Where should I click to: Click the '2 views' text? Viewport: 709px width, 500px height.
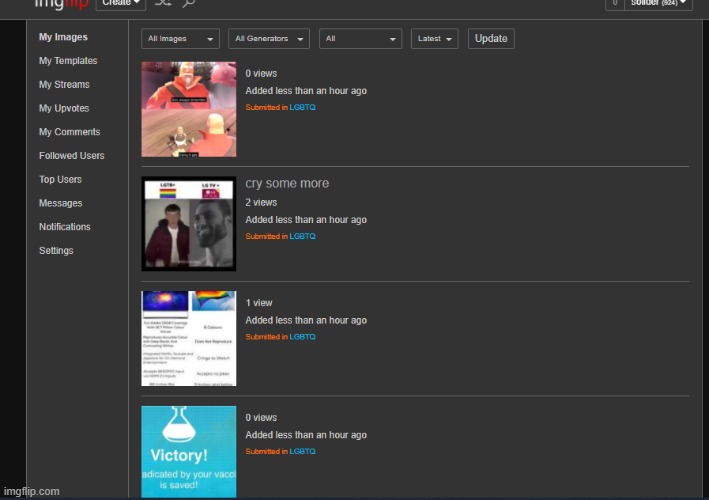coord(261,203)
